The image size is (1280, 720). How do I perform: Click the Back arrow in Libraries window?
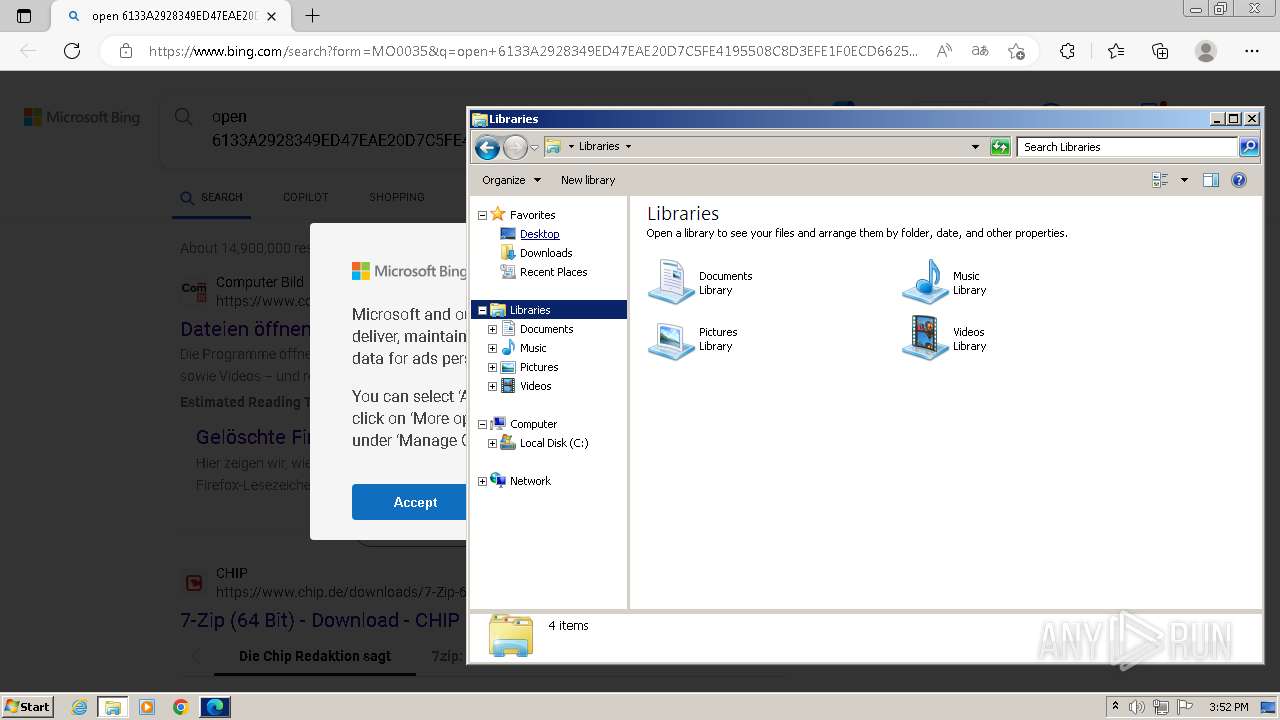(487, 148)
